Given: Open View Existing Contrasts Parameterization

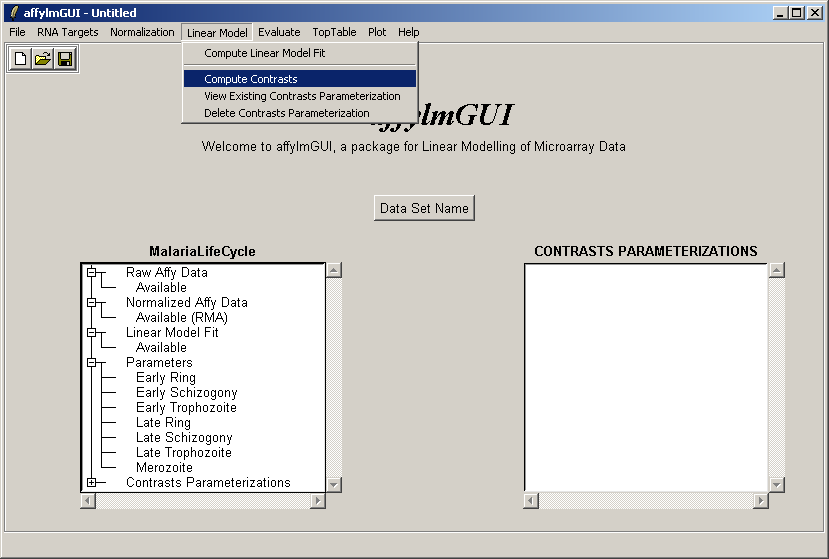Looking at the screenshot, I should [x=302, y=96].
